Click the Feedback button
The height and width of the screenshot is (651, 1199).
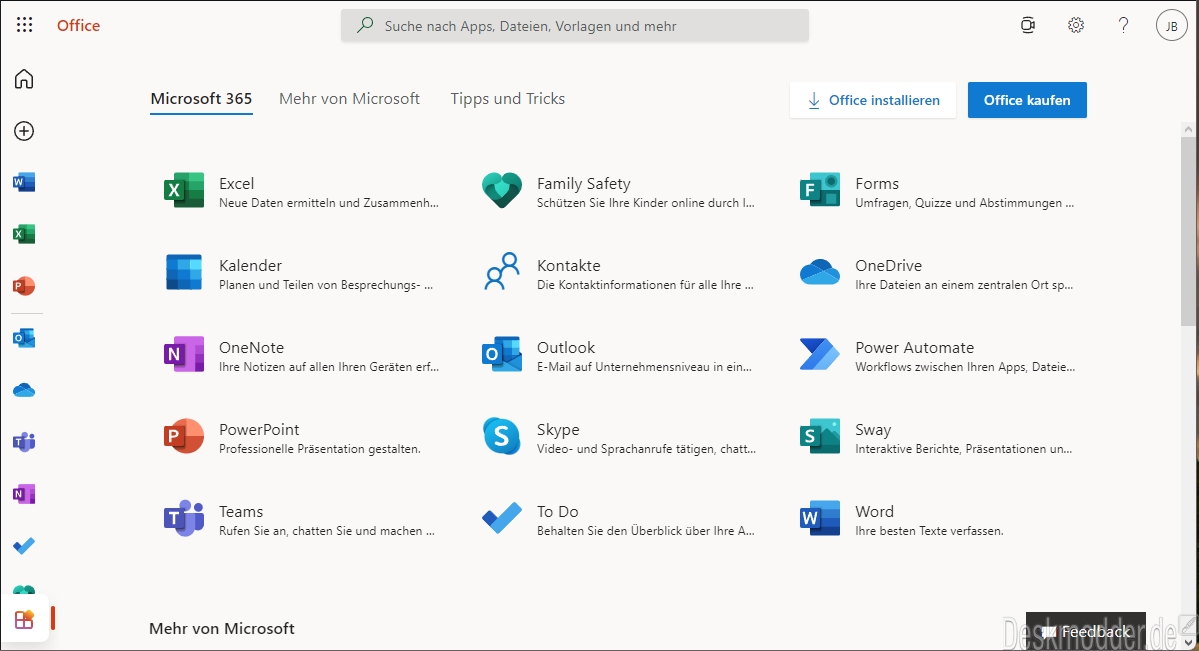1086,631
